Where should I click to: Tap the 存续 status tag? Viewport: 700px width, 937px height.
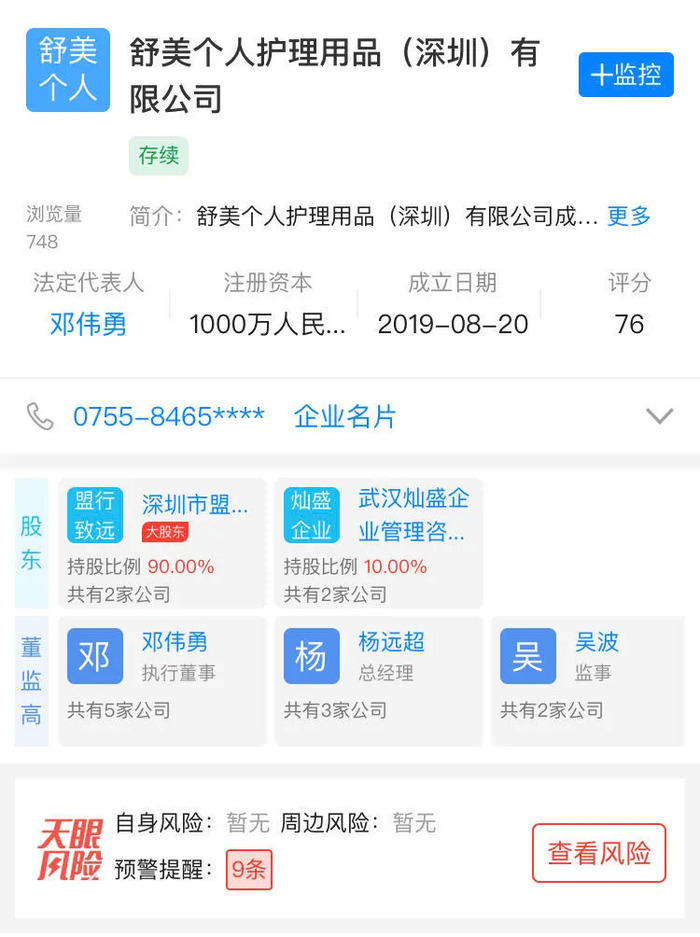158,156
